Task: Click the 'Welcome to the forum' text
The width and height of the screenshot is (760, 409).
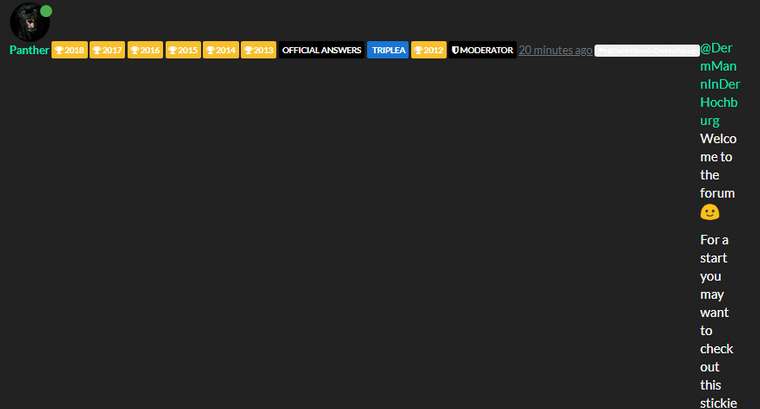Action: pos(717,166)
